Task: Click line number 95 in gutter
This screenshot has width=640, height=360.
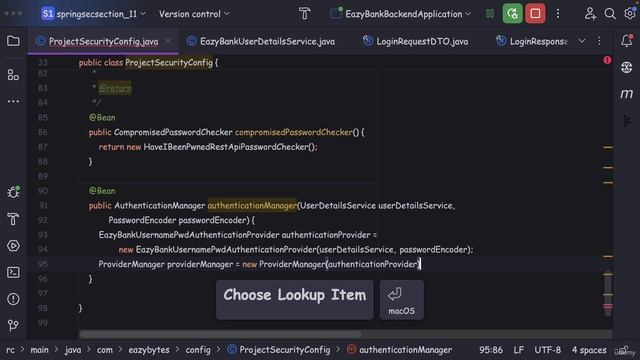Action: point(42,264)
